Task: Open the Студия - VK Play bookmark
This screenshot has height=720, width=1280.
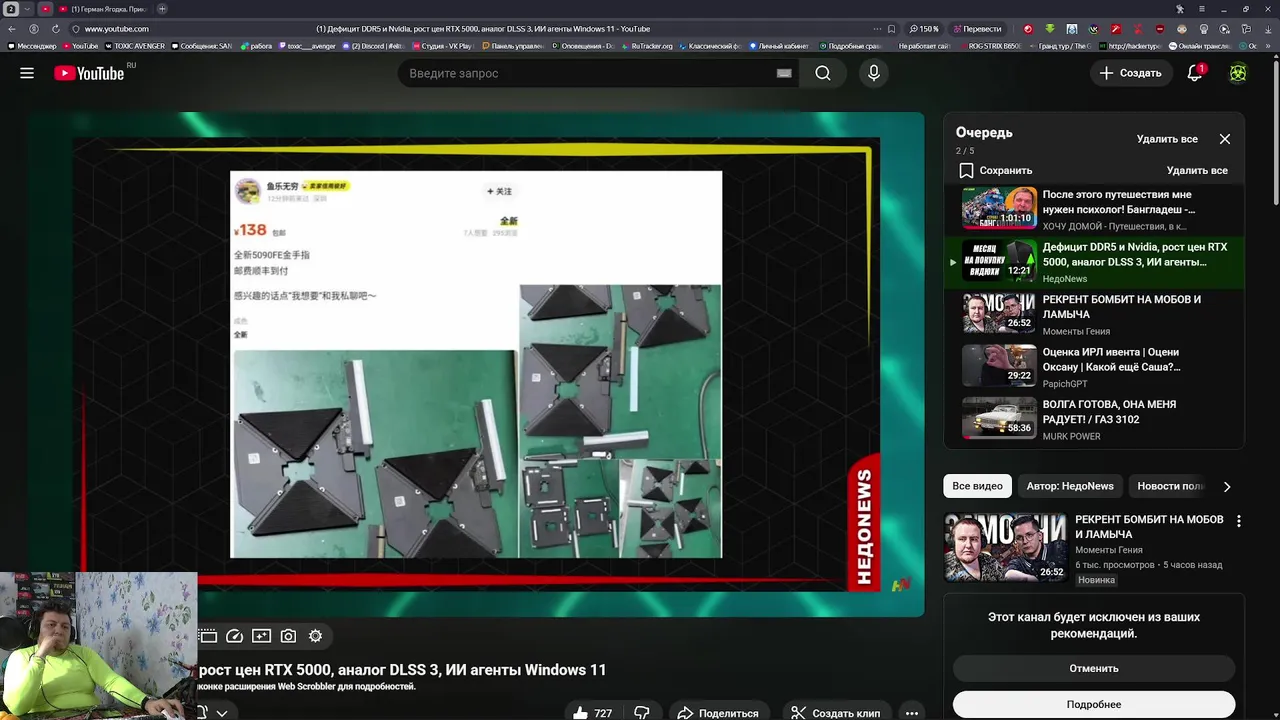Action: pos(441,46)
